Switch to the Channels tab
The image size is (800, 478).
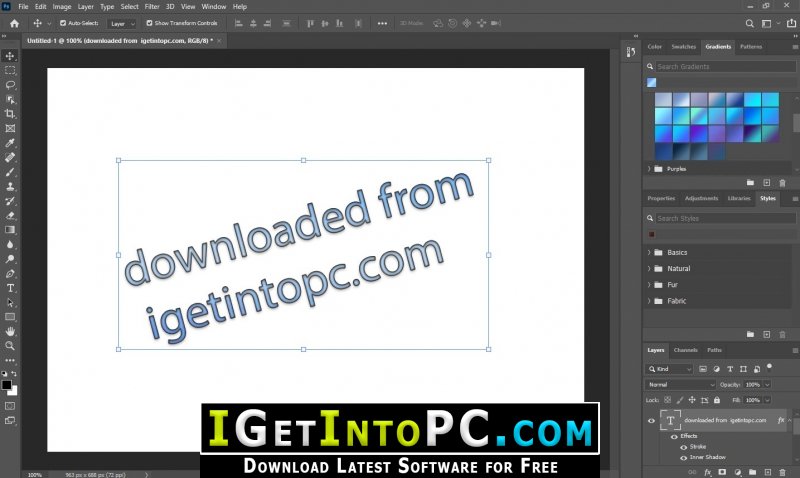pos(685,350)
